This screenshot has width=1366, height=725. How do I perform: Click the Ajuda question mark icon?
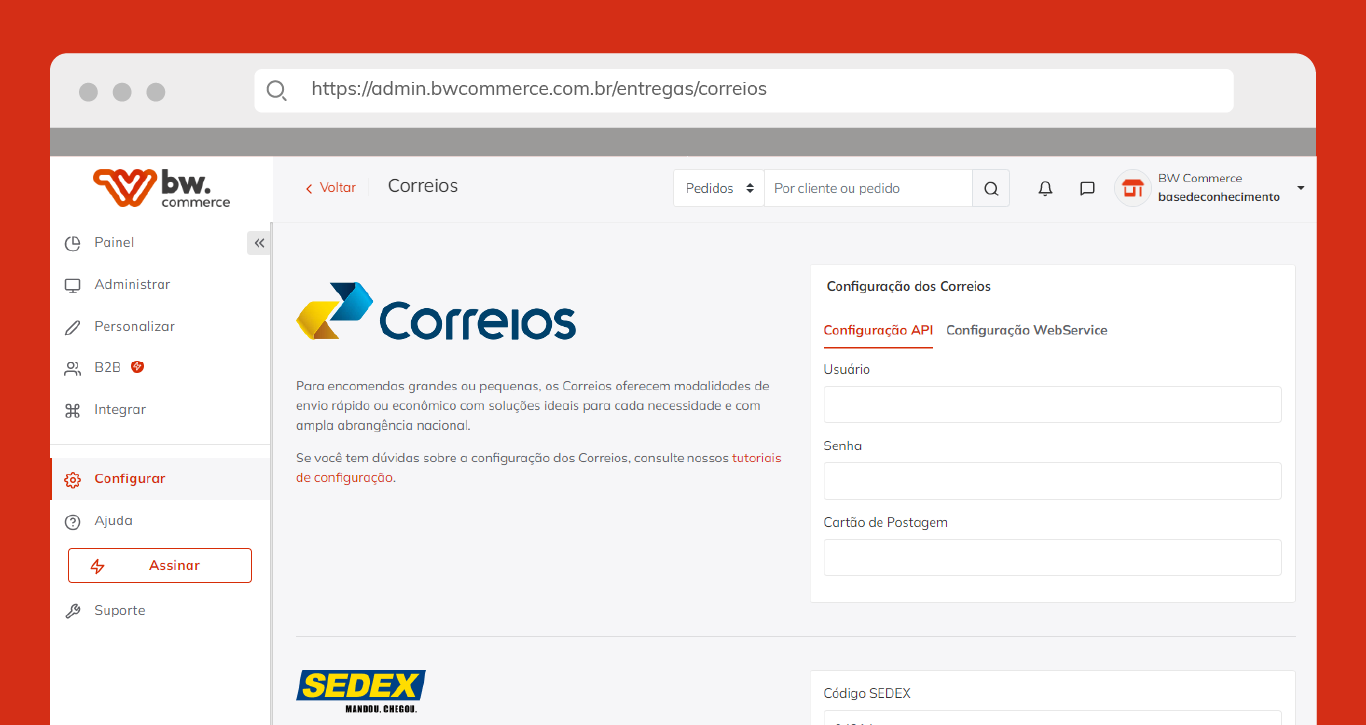click(72, 521)
